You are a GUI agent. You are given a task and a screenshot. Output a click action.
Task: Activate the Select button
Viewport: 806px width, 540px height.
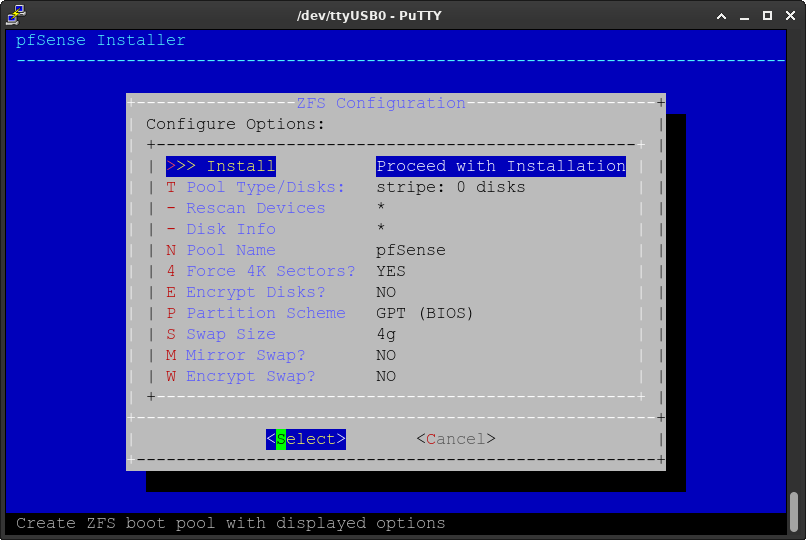point(306,440)
